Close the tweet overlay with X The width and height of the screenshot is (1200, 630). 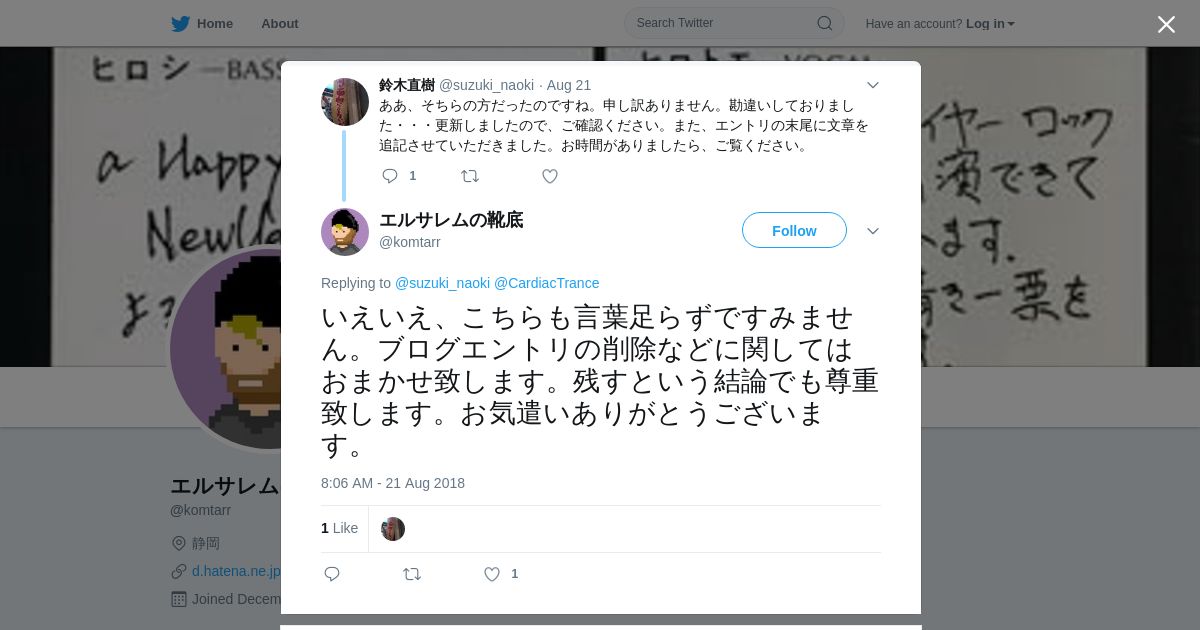click(x=1166, y=24)
